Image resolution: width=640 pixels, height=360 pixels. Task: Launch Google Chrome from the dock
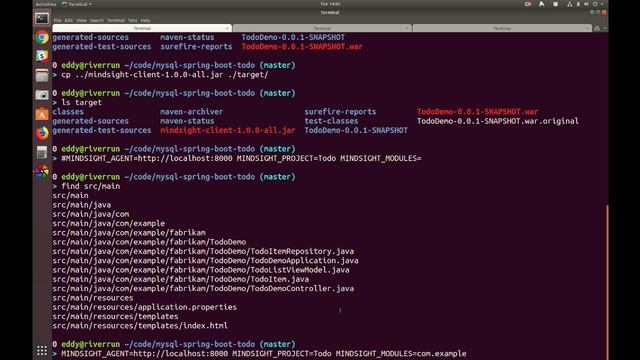tap(42, 38)
